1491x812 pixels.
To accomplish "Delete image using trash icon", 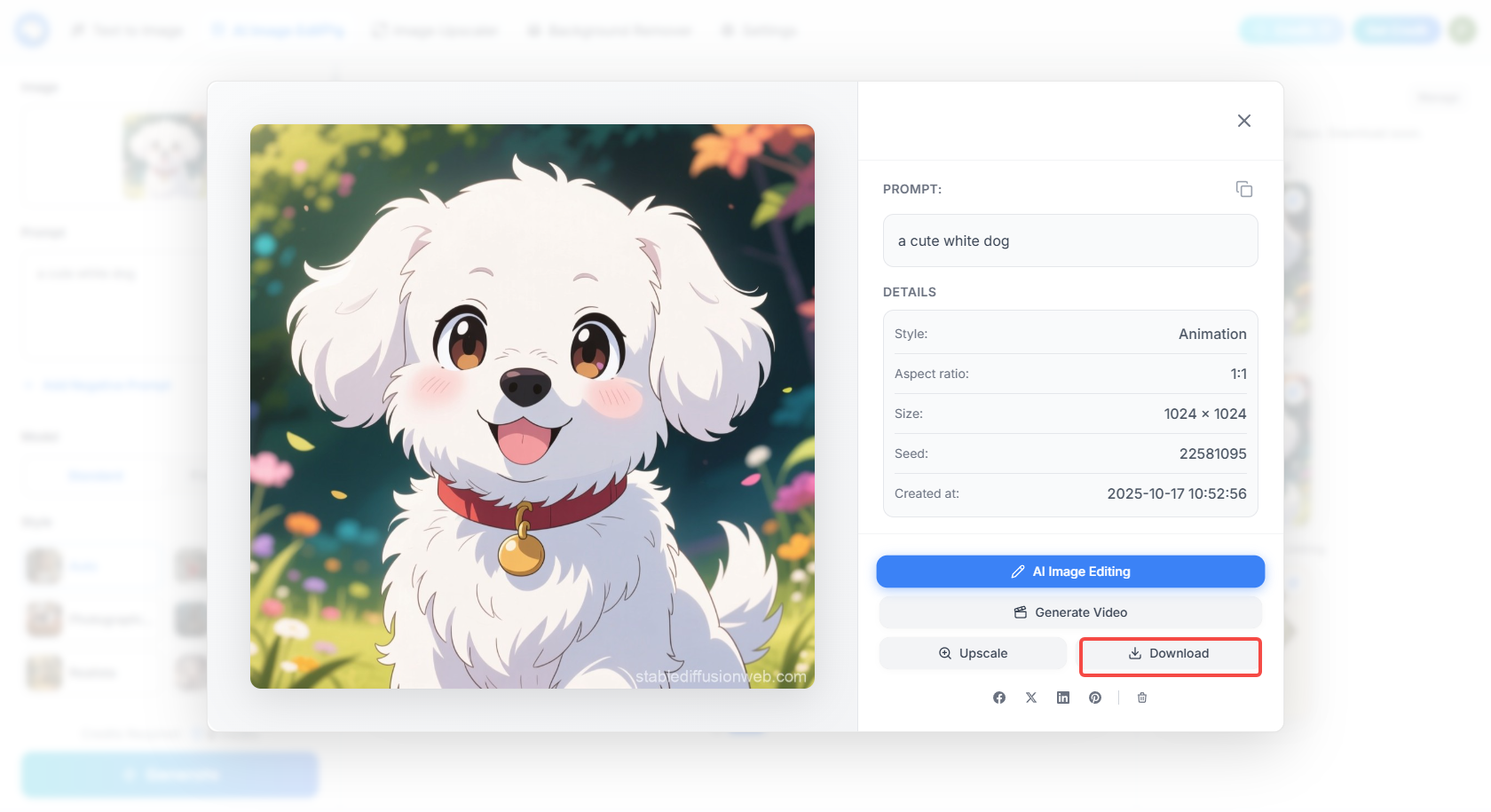I will click(x=1142, y=698).
